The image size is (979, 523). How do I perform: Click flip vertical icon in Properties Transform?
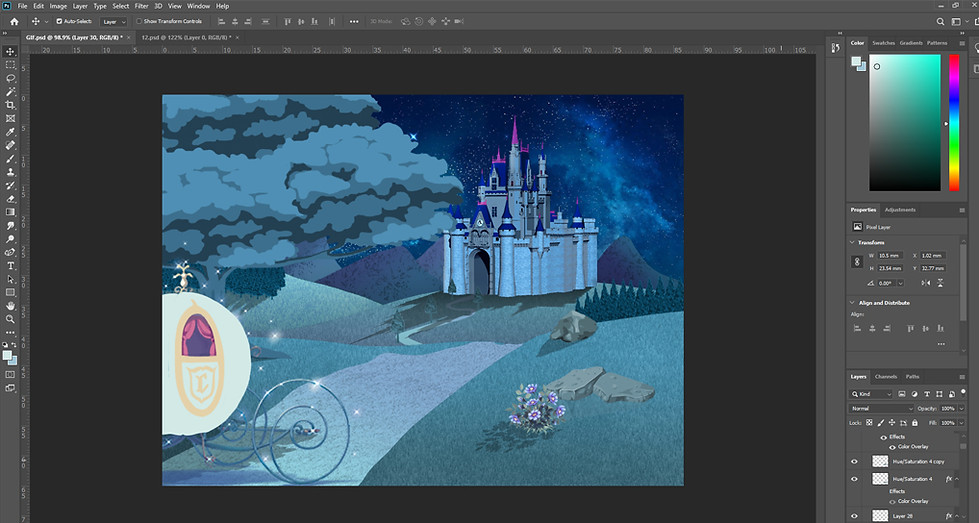940,283
